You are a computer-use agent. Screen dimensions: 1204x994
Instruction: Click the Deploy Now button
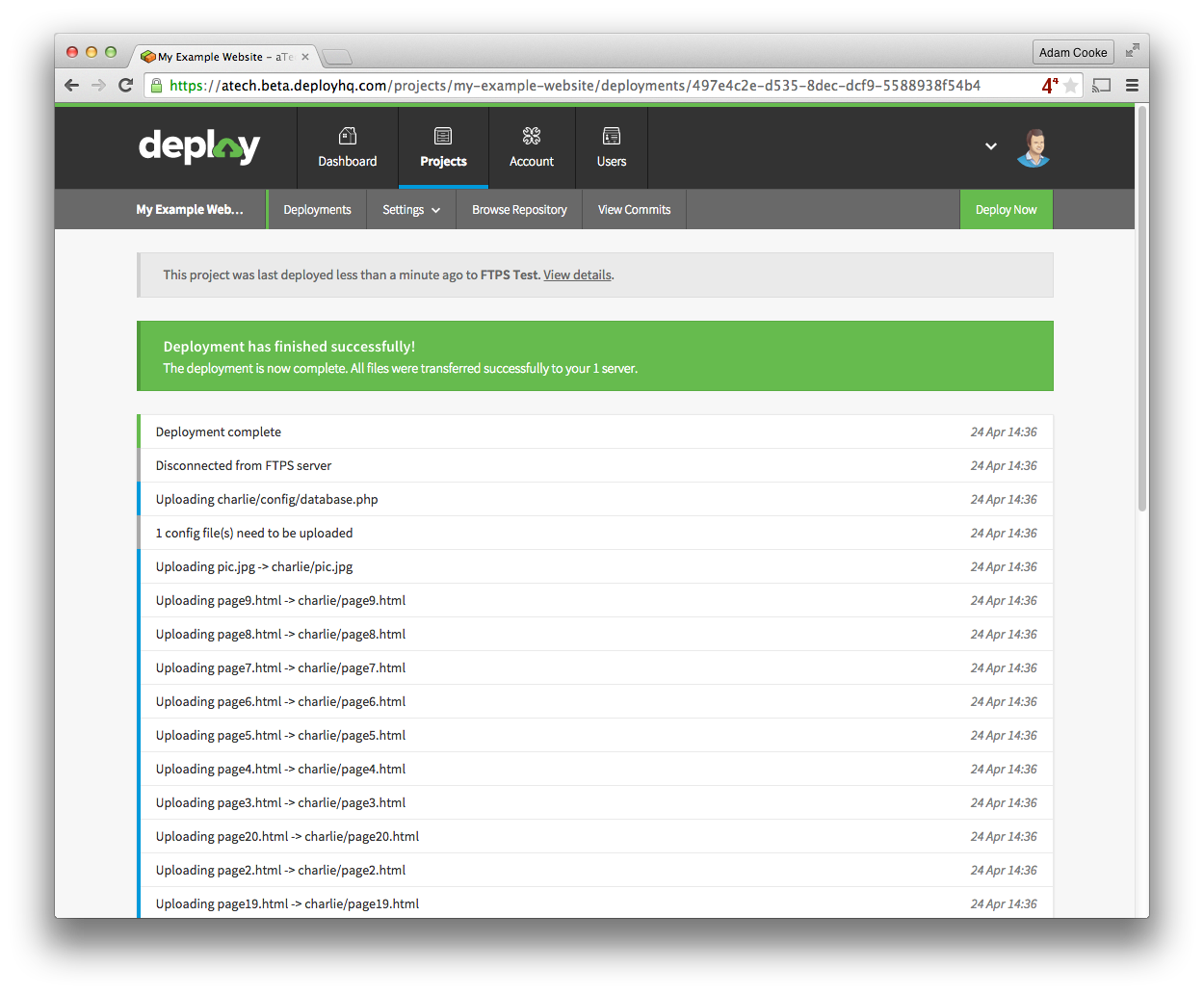coord(1006,209)
